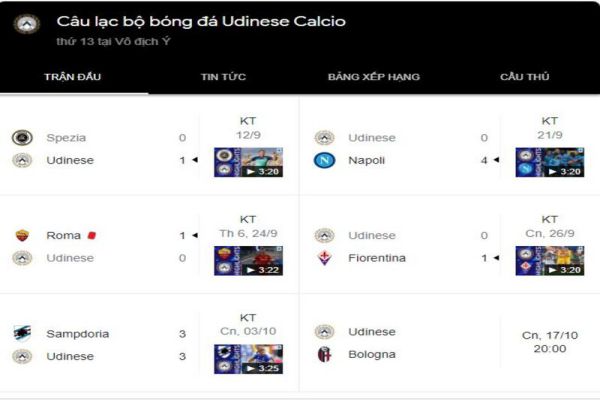
Task: Click the Bologna team logo
Action: 324,355
